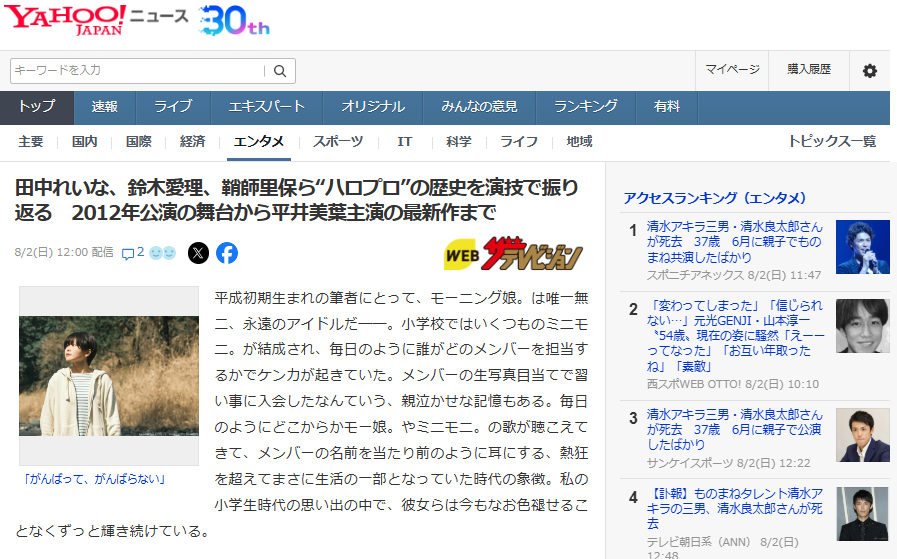
Task: Open the comment count bubble icon
Action: [x=128, y=253]
